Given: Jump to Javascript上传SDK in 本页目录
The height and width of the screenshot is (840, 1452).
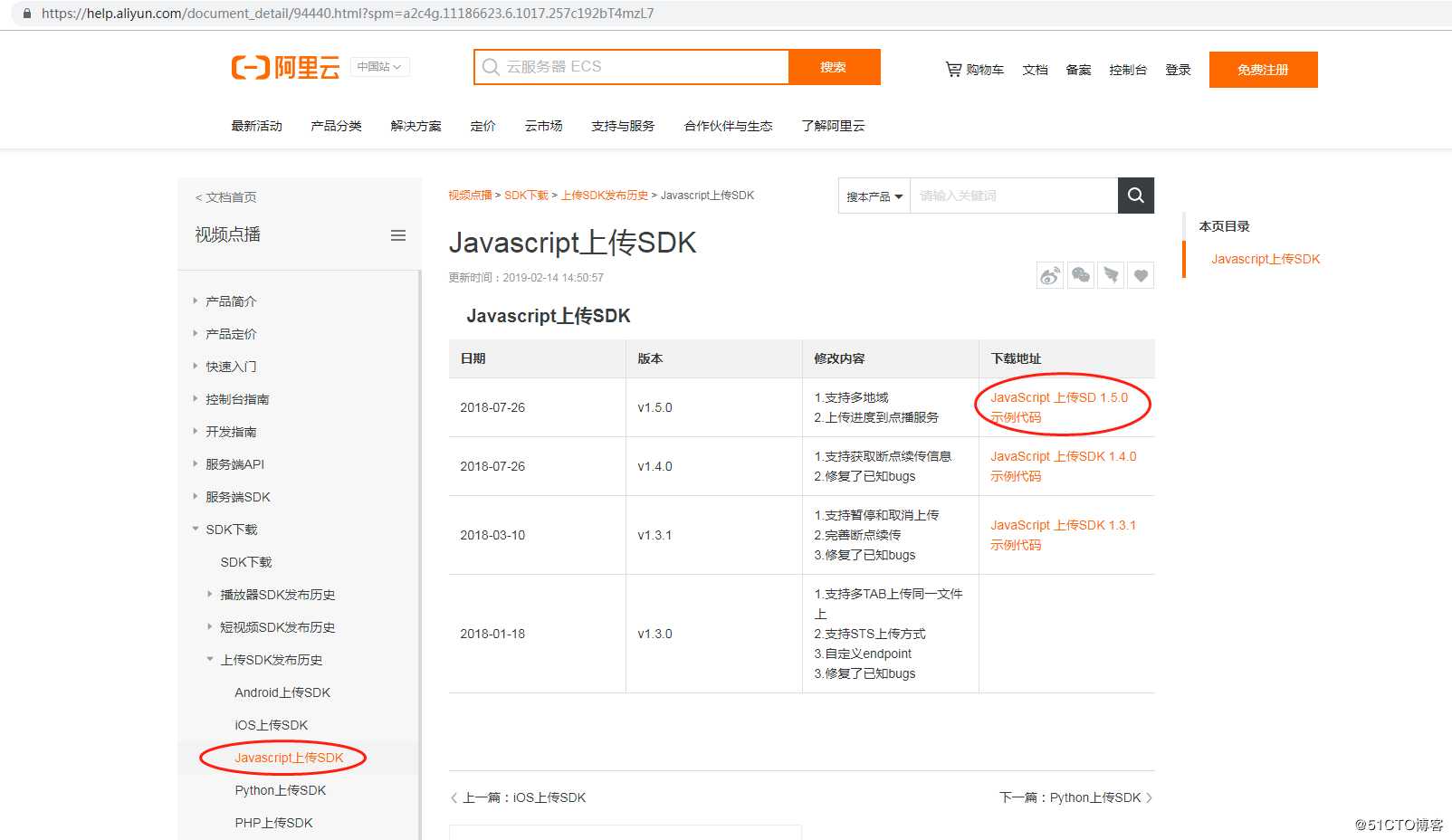Looking at the screenshot, I should pos(1266,259).
